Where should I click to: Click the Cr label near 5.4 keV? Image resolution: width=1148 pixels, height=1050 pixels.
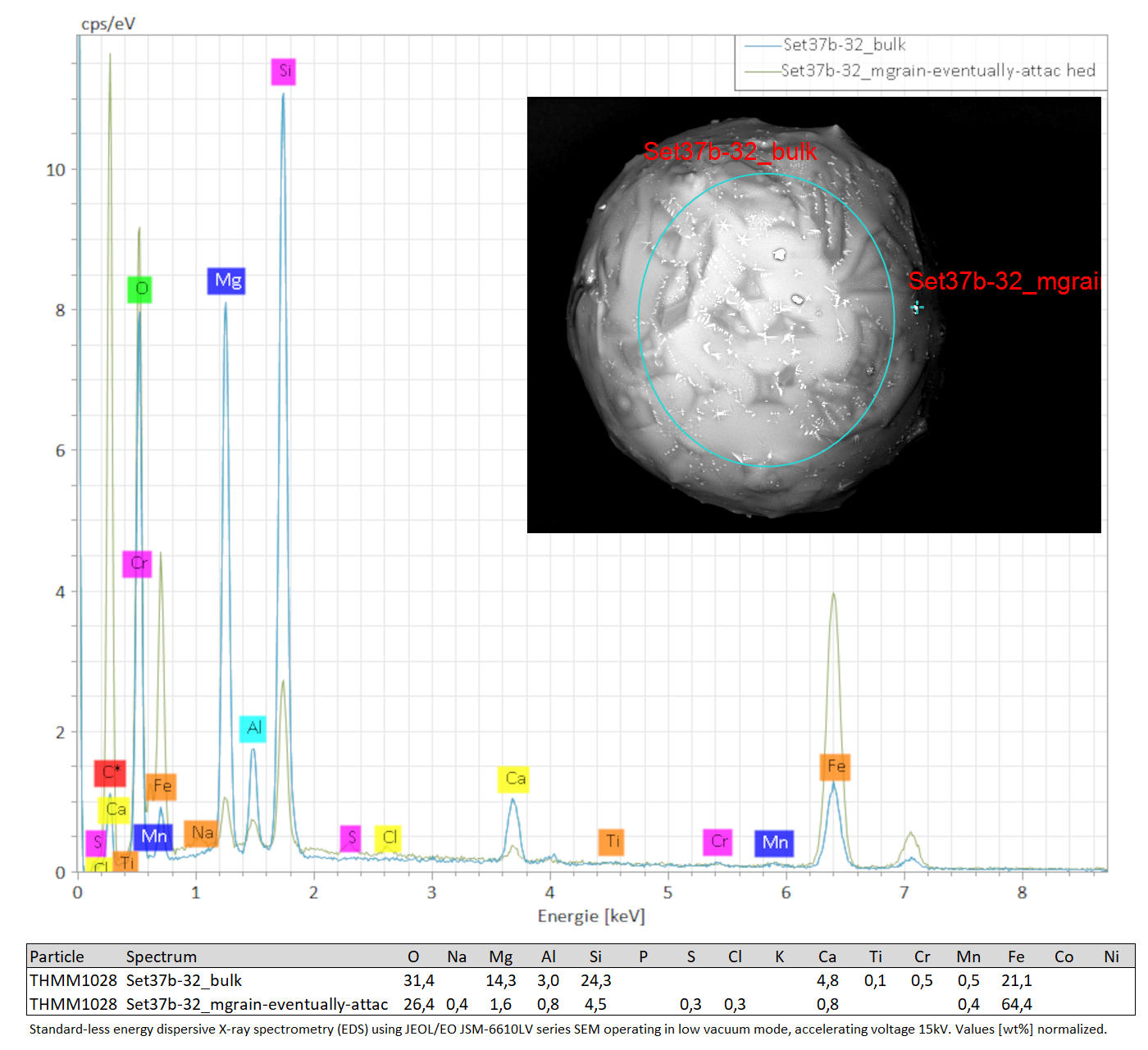pyautogui.click(x=718, y=842)
